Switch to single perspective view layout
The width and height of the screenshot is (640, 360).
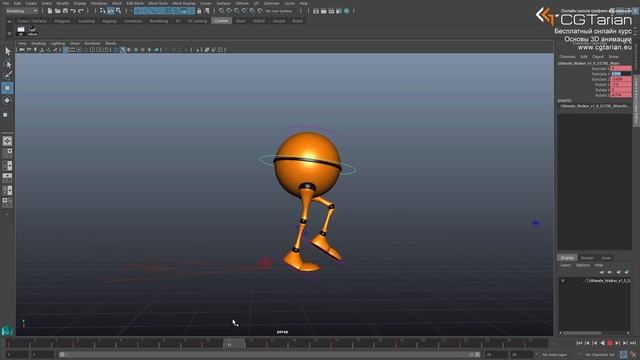point(7,141)
